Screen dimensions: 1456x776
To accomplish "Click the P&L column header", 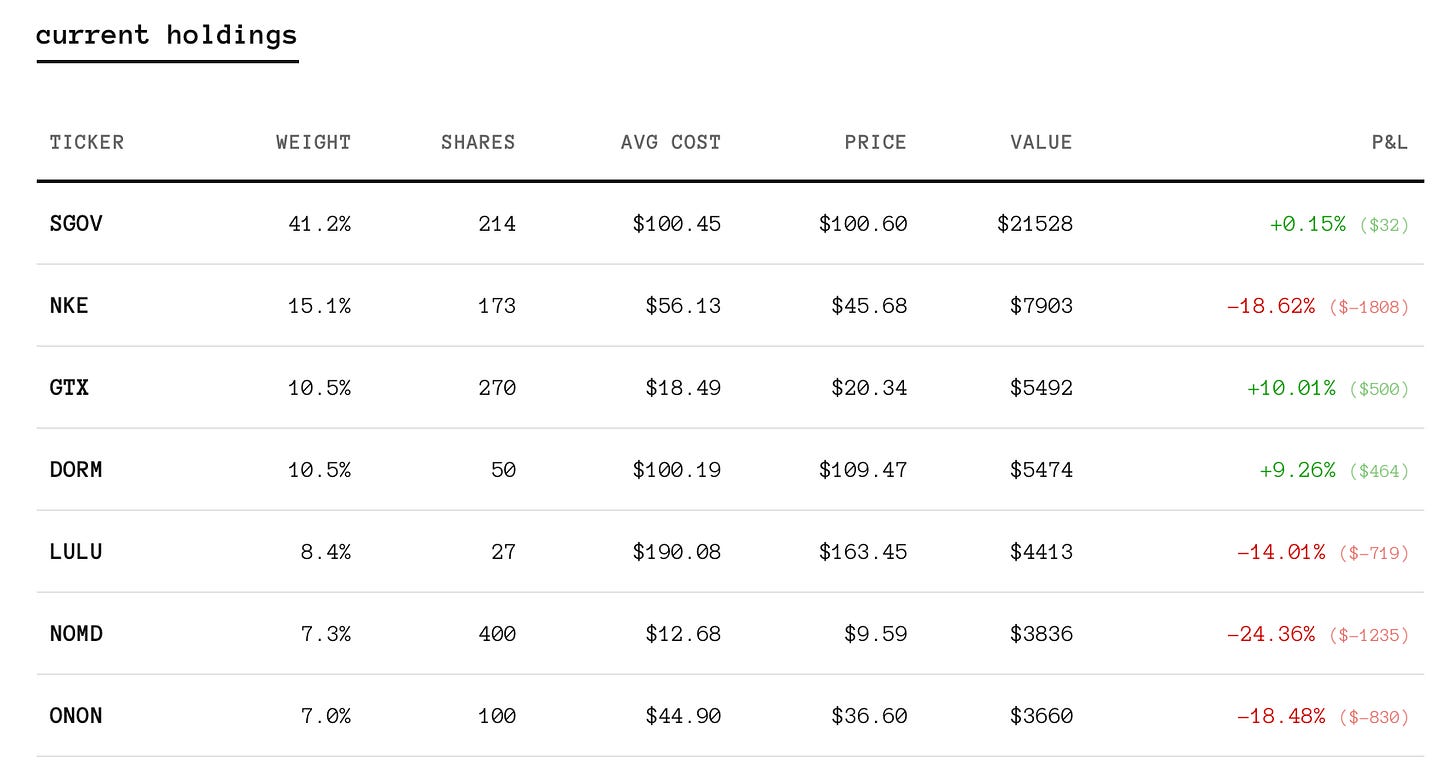I will click(1389, 142).
